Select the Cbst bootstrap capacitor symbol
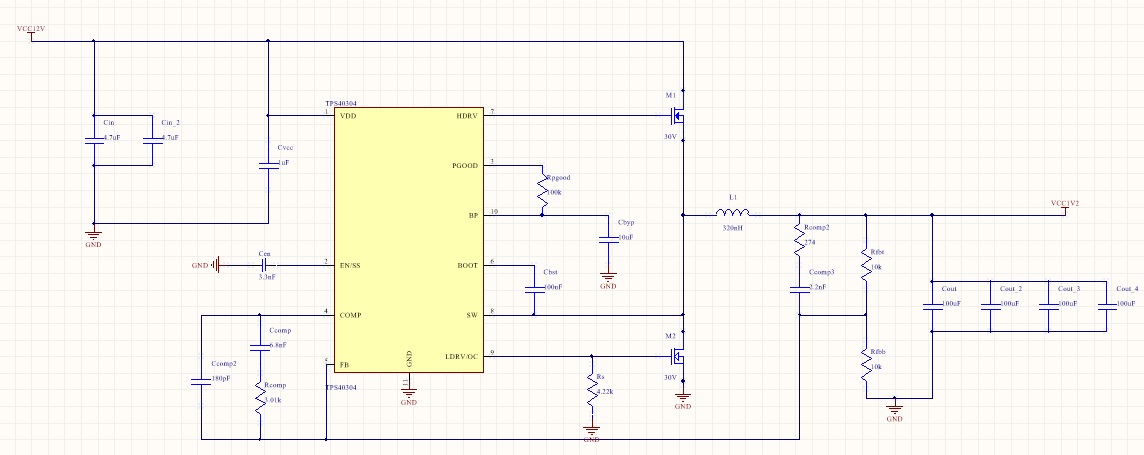Image resolution: width=1144 pixels, height=455 pixels. (x=534, y=289)
